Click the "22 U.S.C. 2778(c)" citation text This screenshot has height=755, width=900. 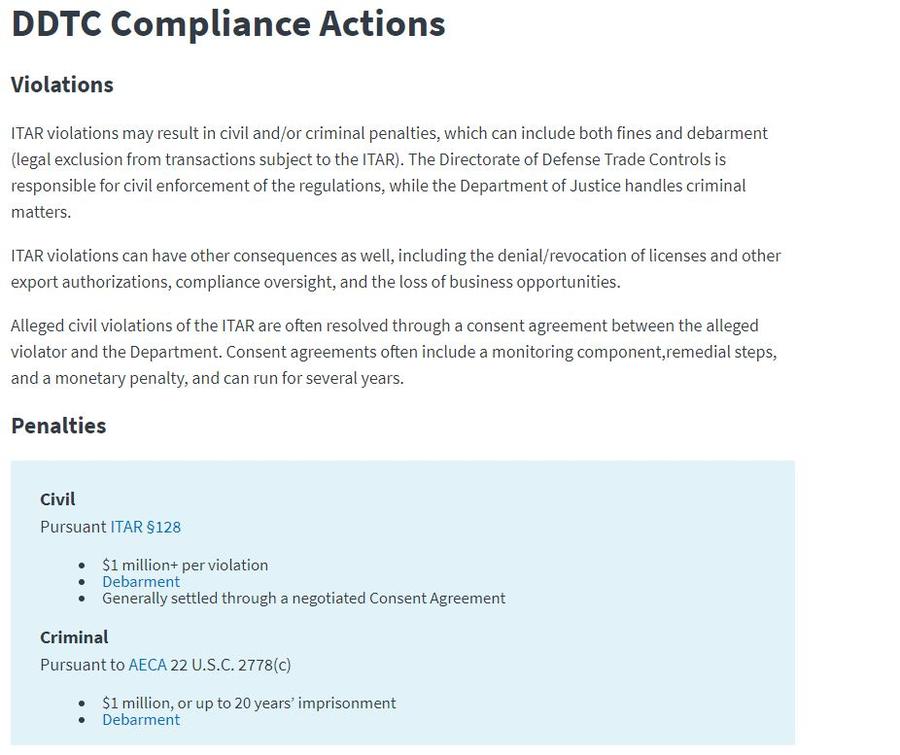click(x=230, y=664)
